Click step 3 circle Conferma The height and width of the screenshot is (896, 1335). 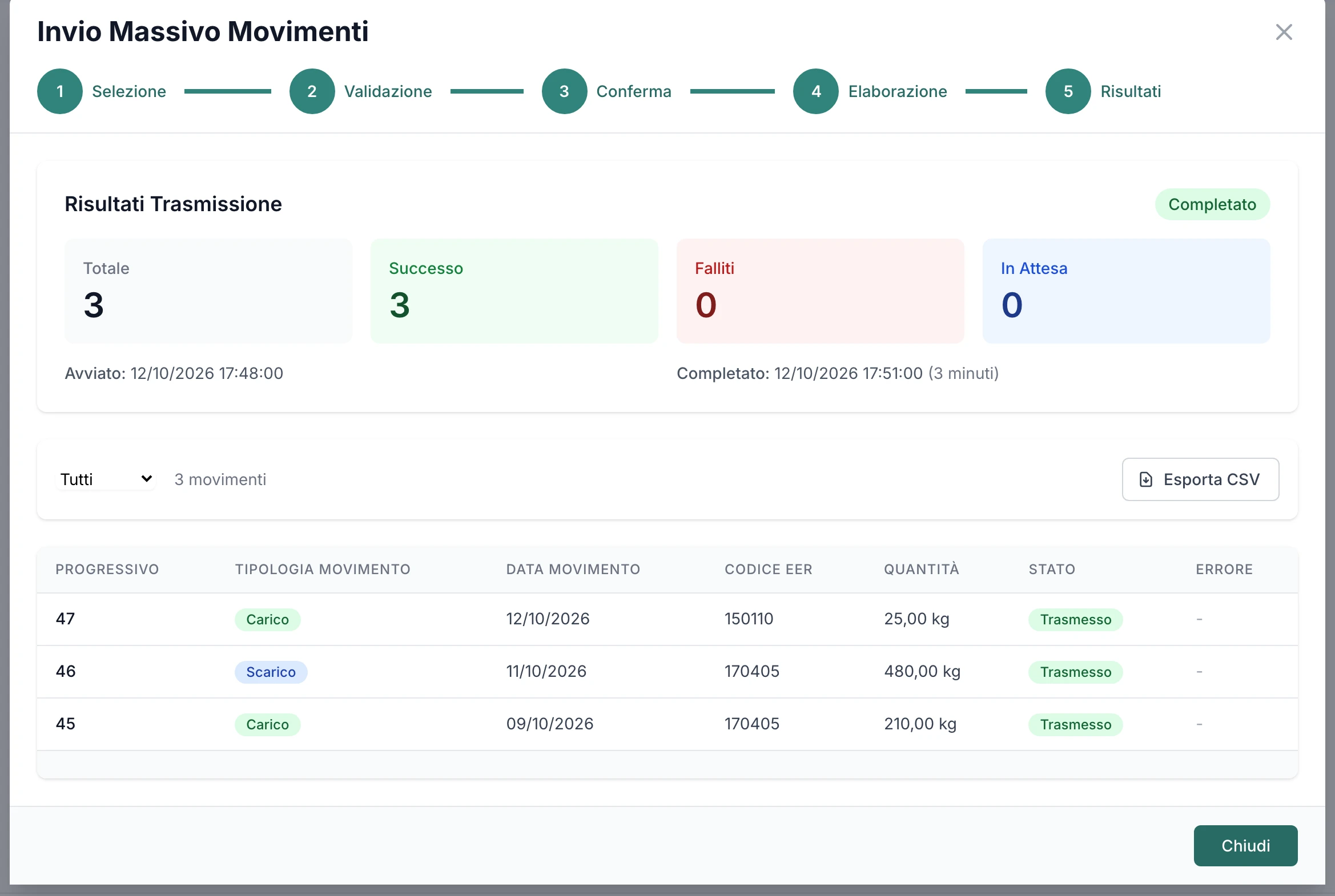click(564, 91)
